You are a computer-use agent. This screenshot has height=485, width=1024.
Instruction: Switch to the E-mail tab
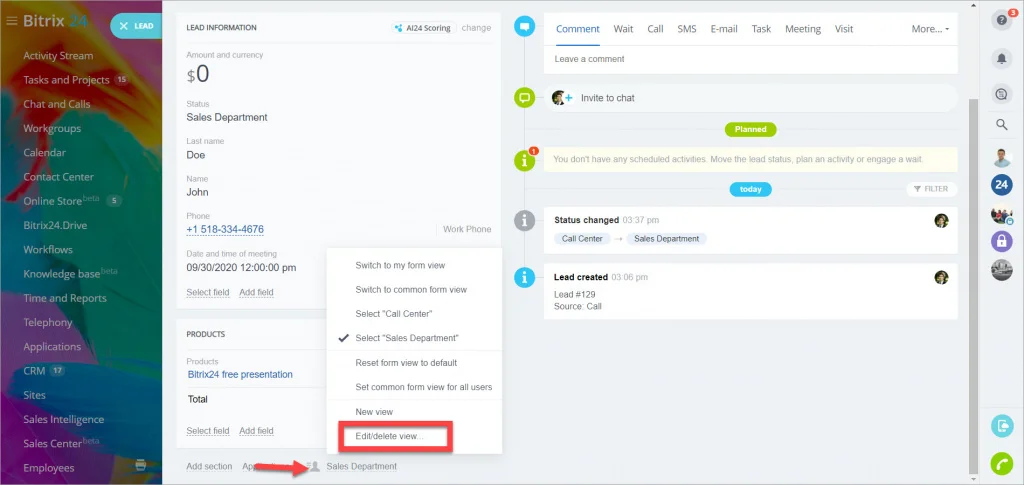[724, 29]
